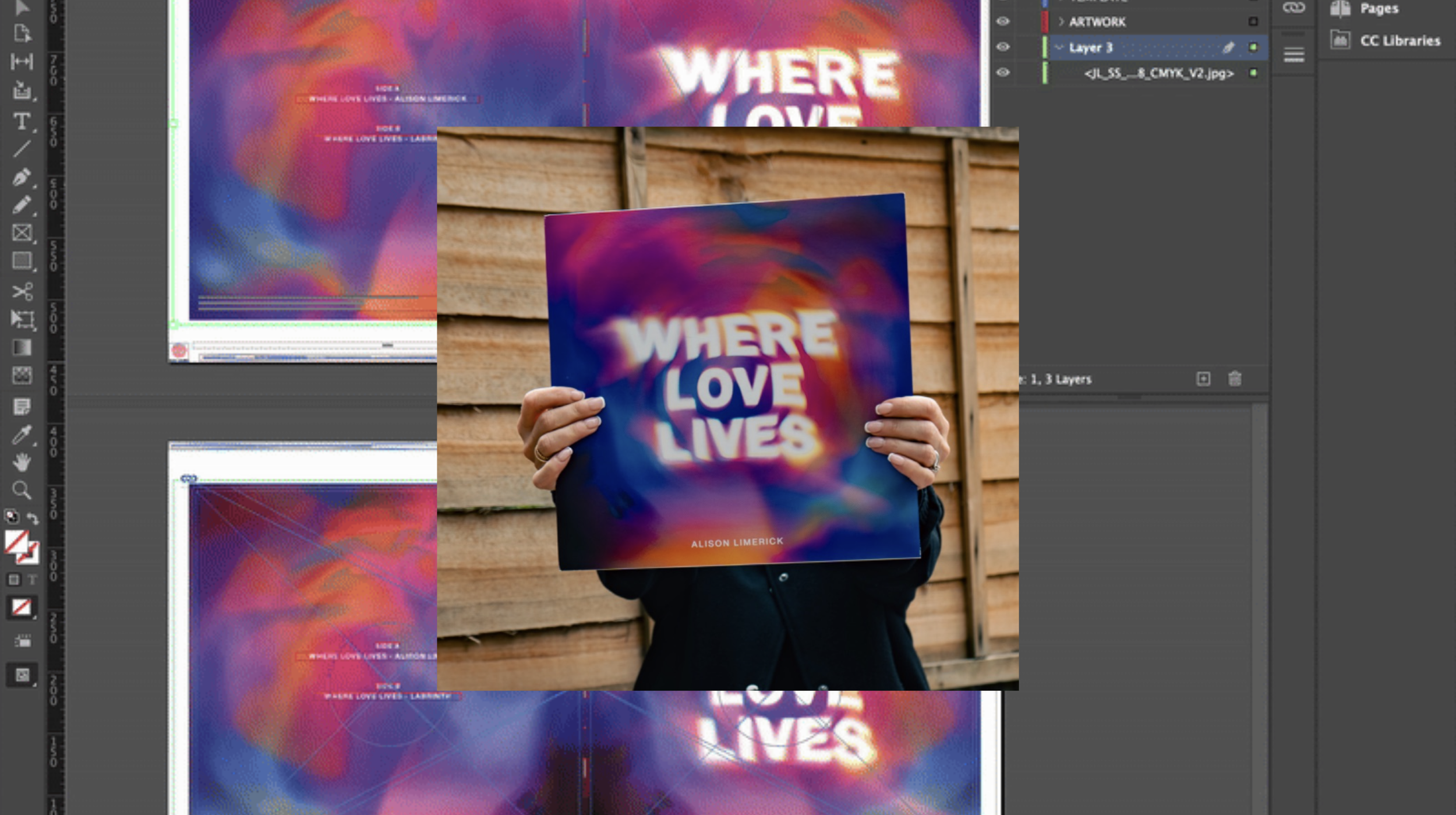Click the fill and stroke swatch
This screenshot has height=815, width=1456.
(22, 547)
